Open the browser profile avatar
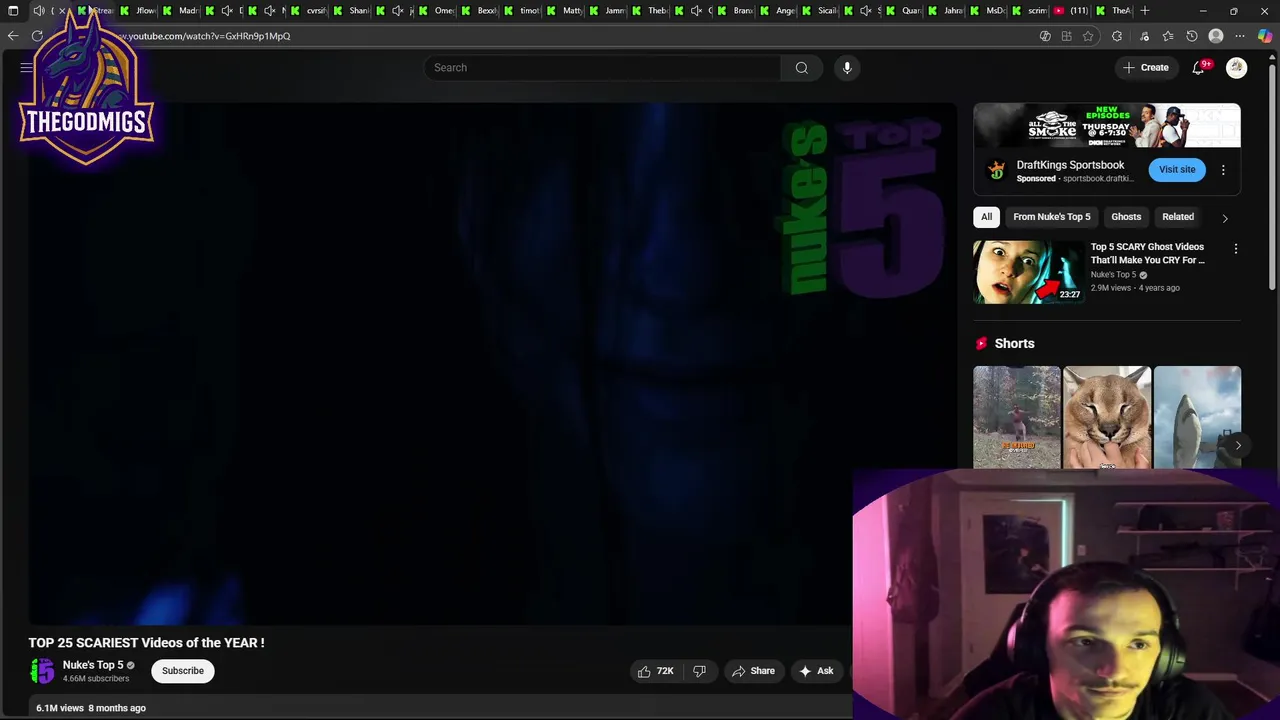 coord(1216,36)
